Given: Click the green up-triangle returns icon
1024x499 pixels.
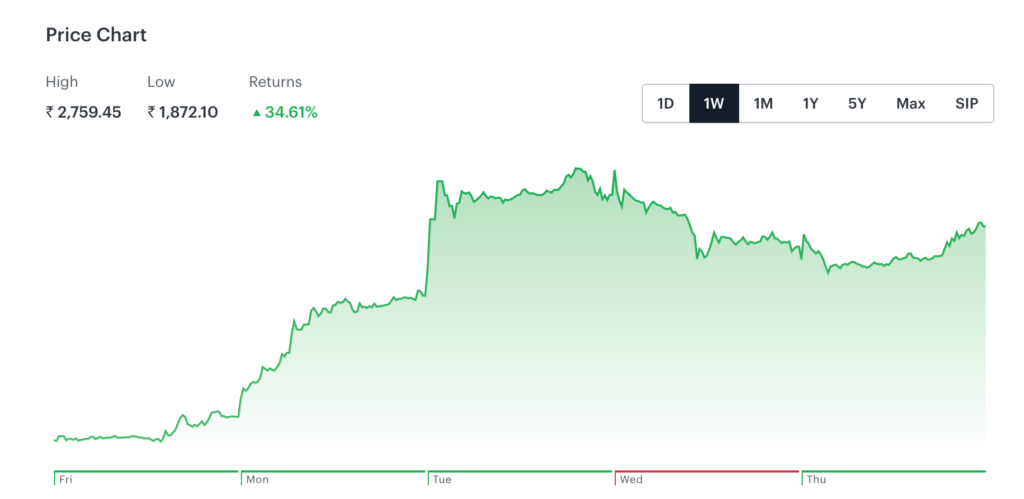Looking at the screenshot, I should tap(256, 113).
